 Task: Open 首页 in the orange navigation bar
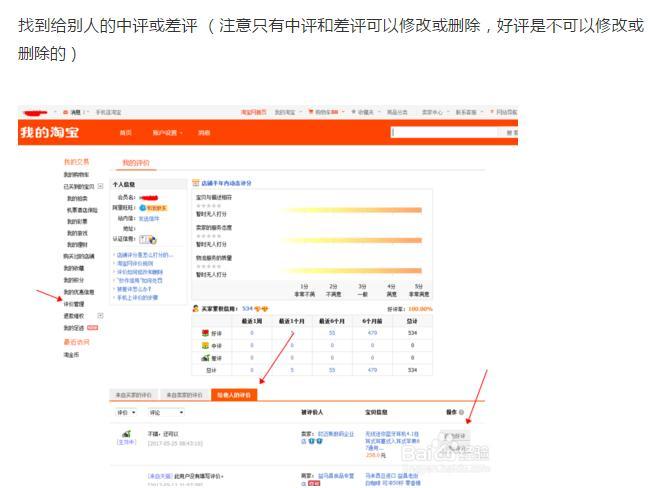click(126, 133)
